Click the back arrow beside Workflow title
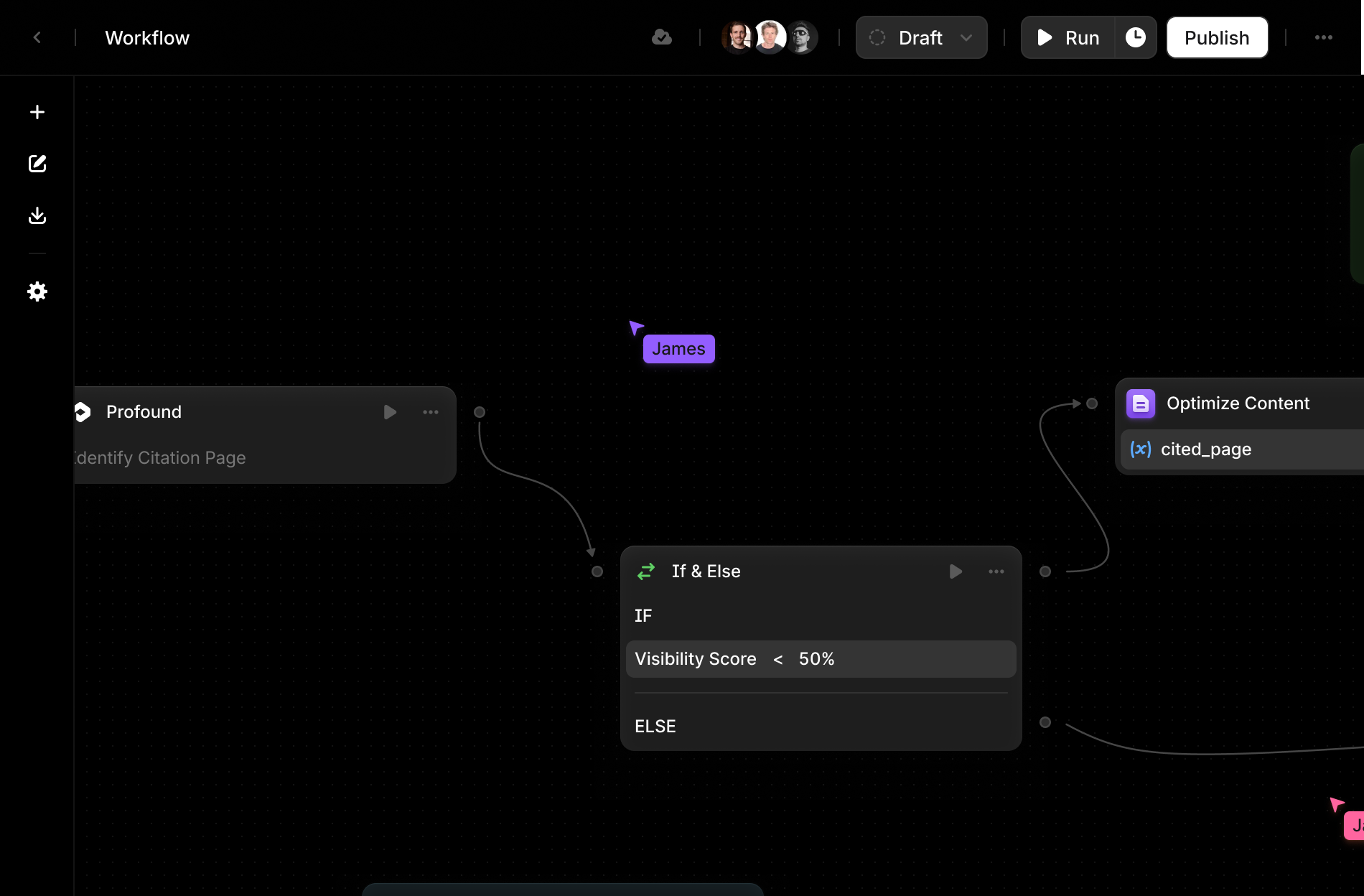1364x896 pixels. tap(37, 37)
